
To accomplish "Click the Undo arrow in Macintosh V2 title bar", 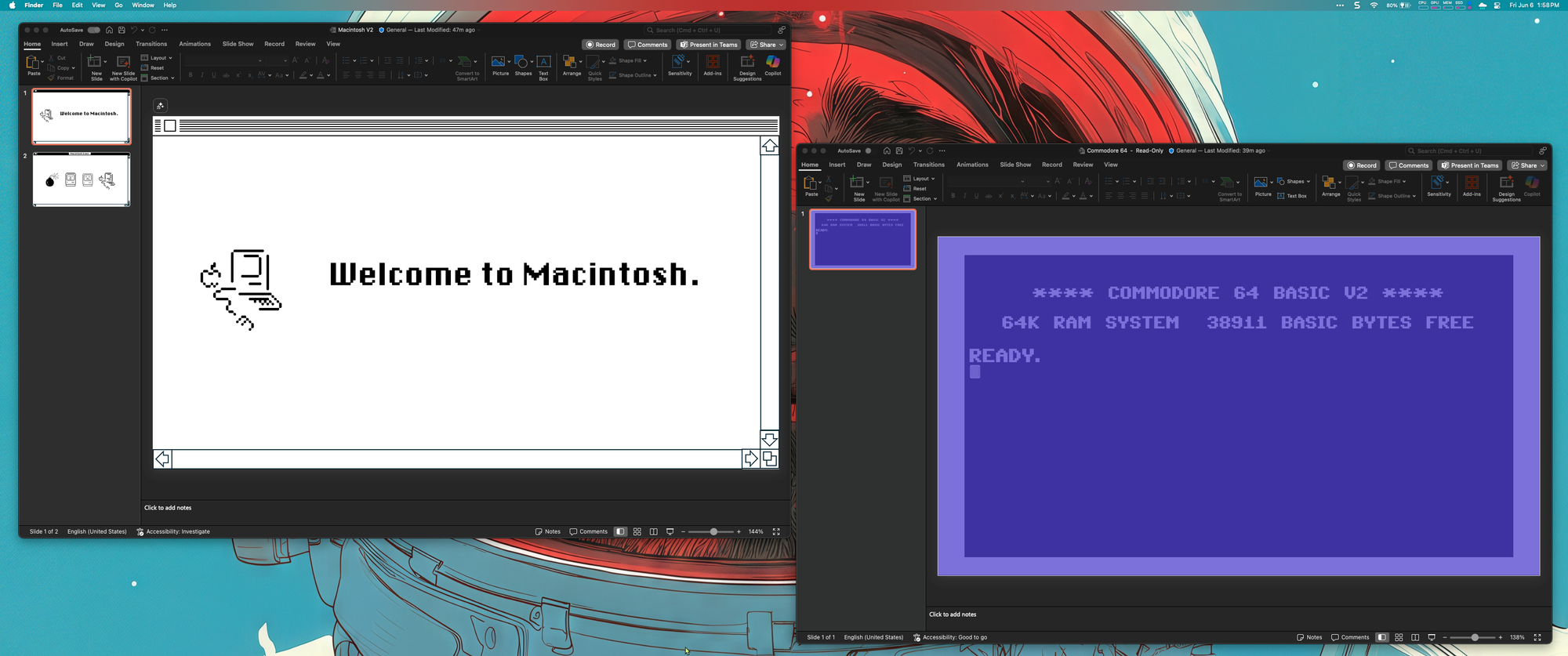I will [x=133, y=30].
